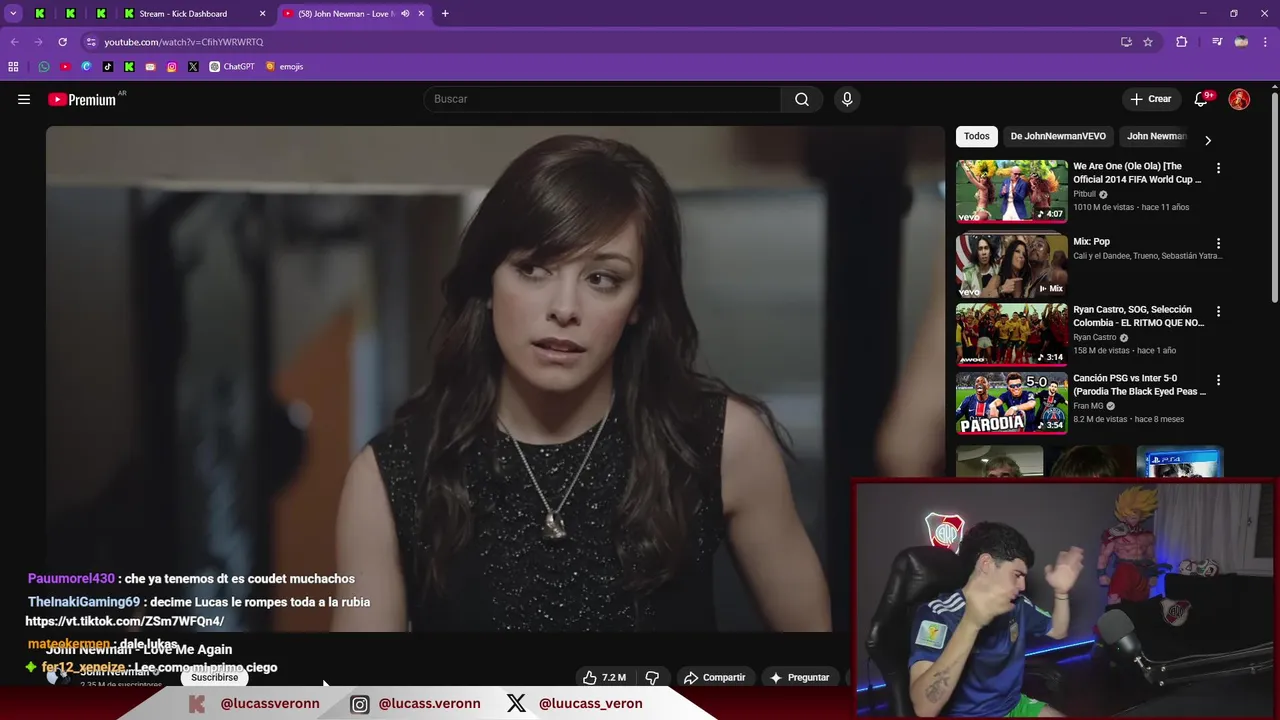Open the Kick bookmark icon

[129, 67]
